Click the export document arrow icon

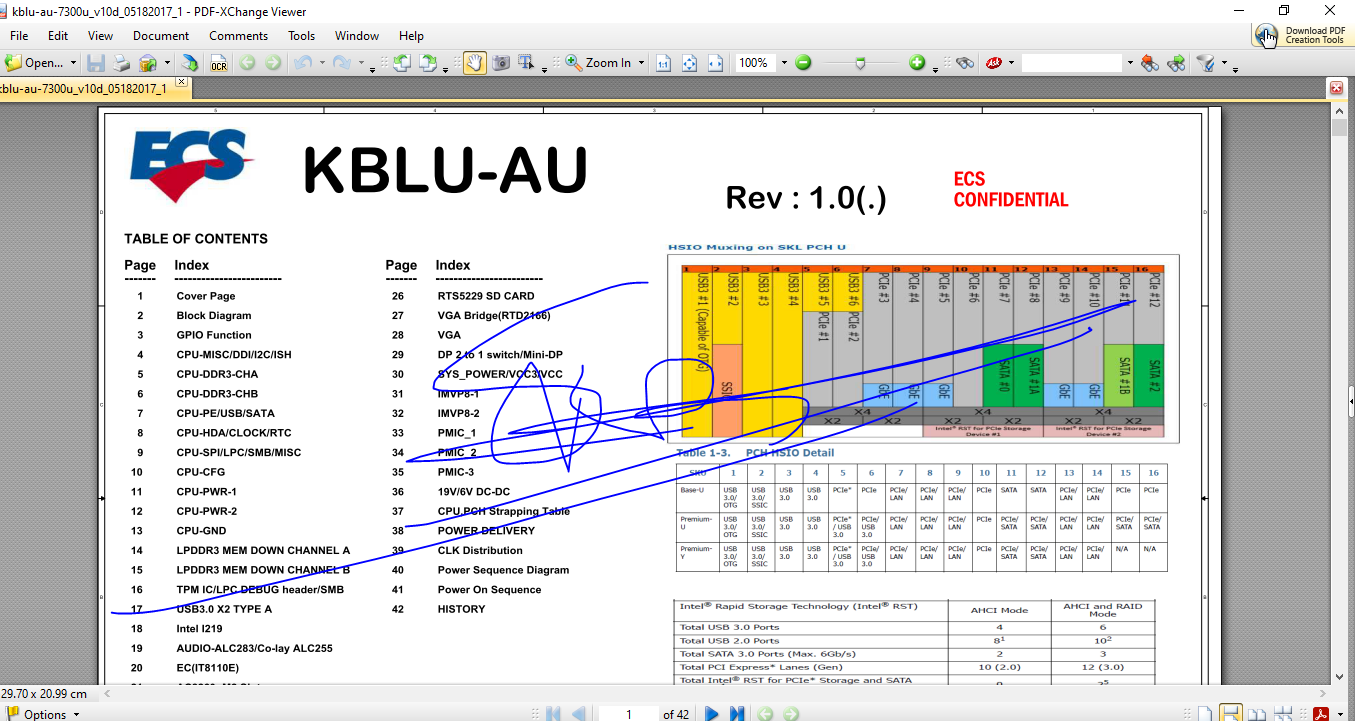coord(190,63)
